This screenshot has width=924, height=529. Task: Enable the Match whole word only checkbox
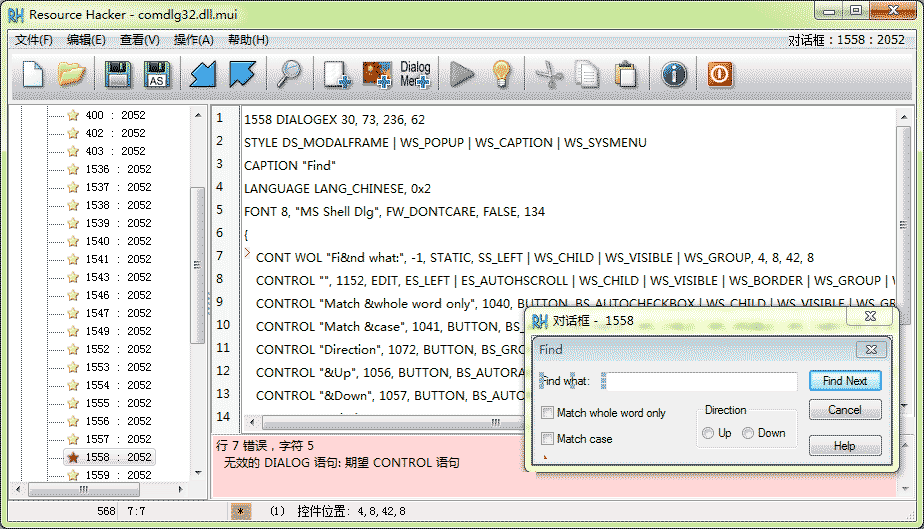(x=547, y=413)
